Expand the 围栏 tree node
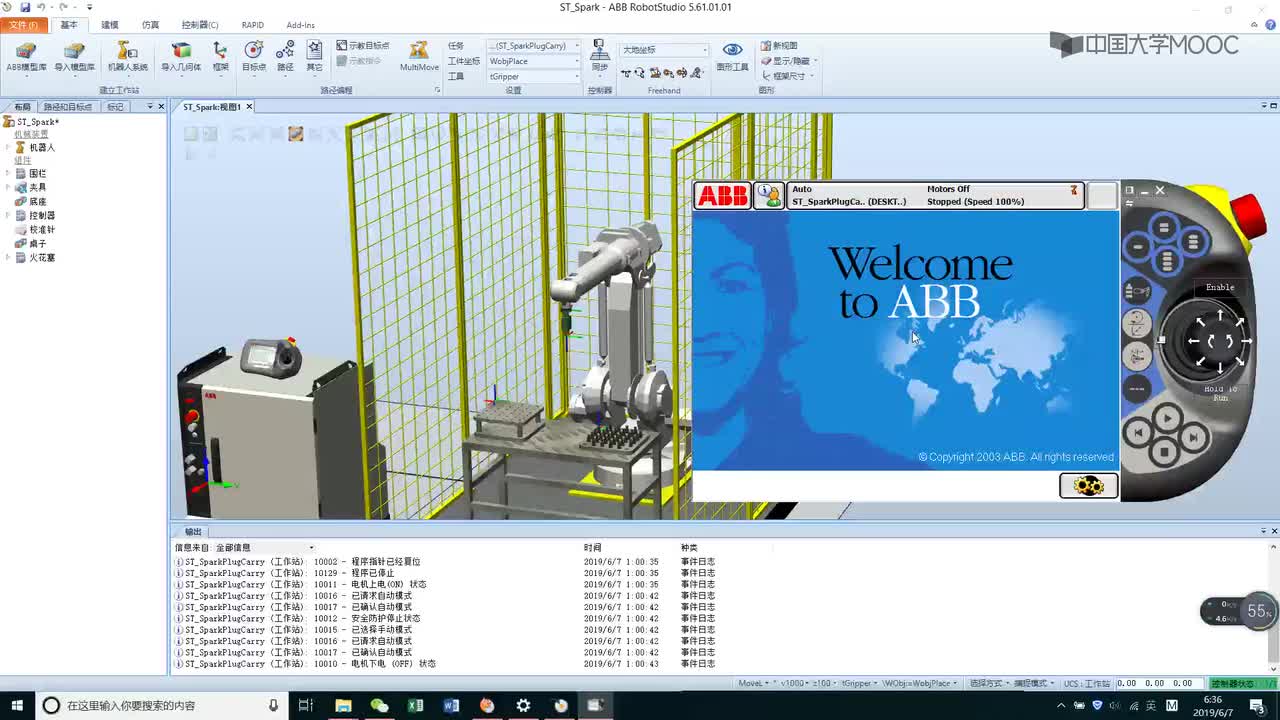Image resolution: width=1280 pixels, height=720 pixels. pos(8,173)
